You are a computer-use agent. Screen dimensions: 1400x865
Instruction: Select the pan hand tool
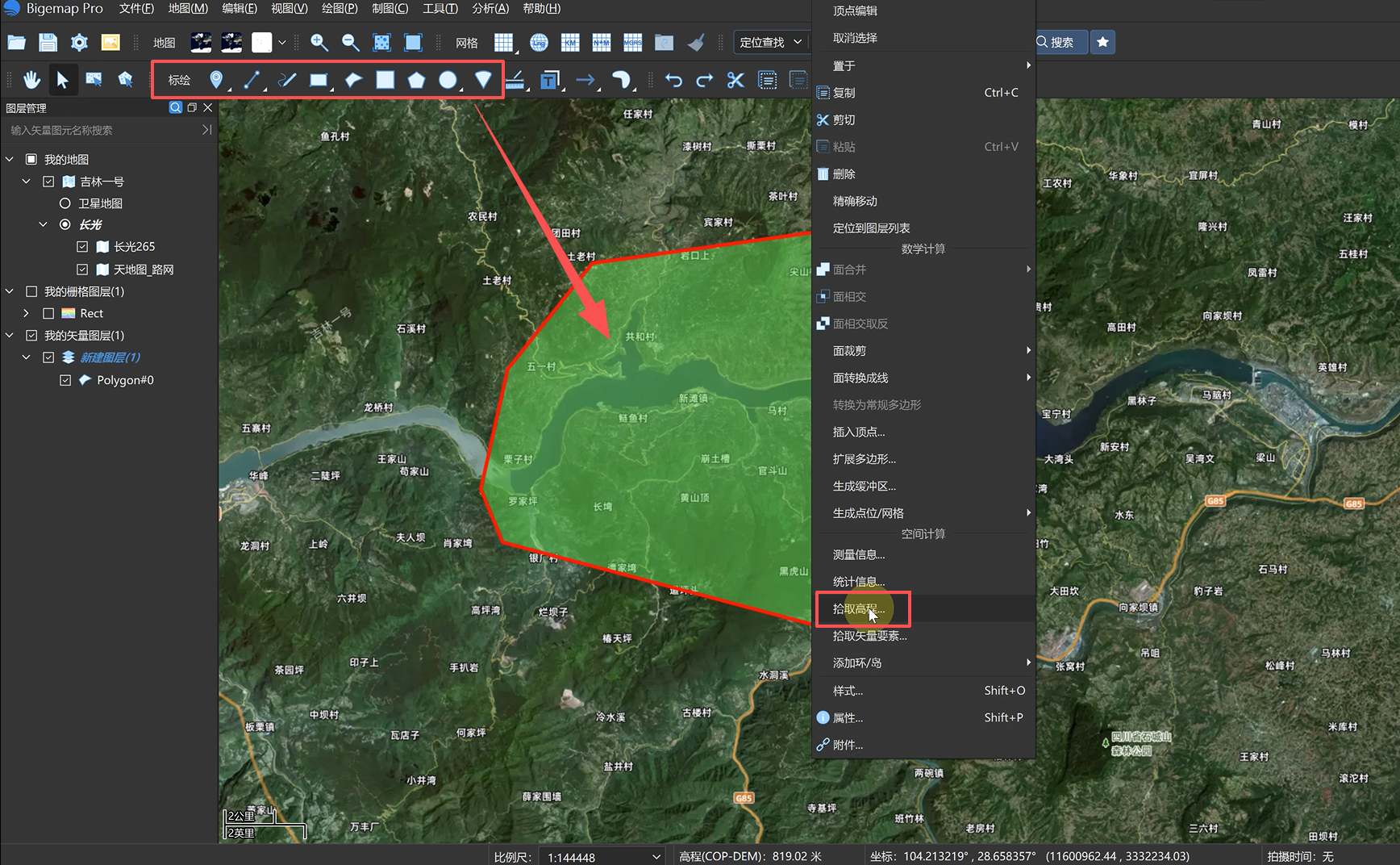31,80
